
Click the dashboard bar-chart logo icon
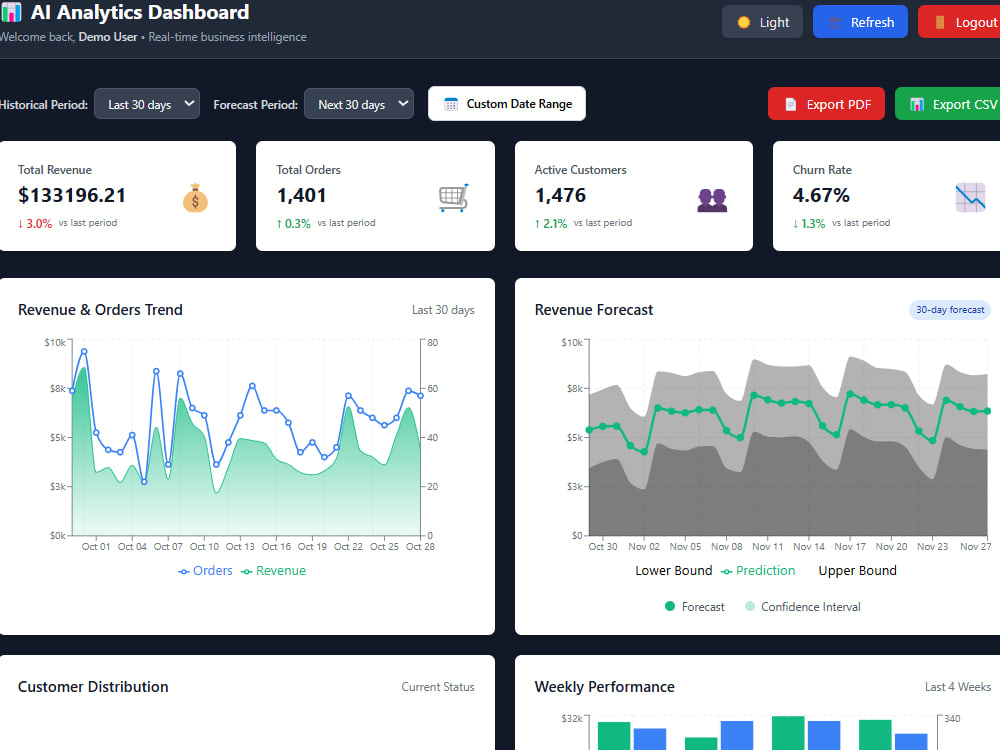[10, 12]
